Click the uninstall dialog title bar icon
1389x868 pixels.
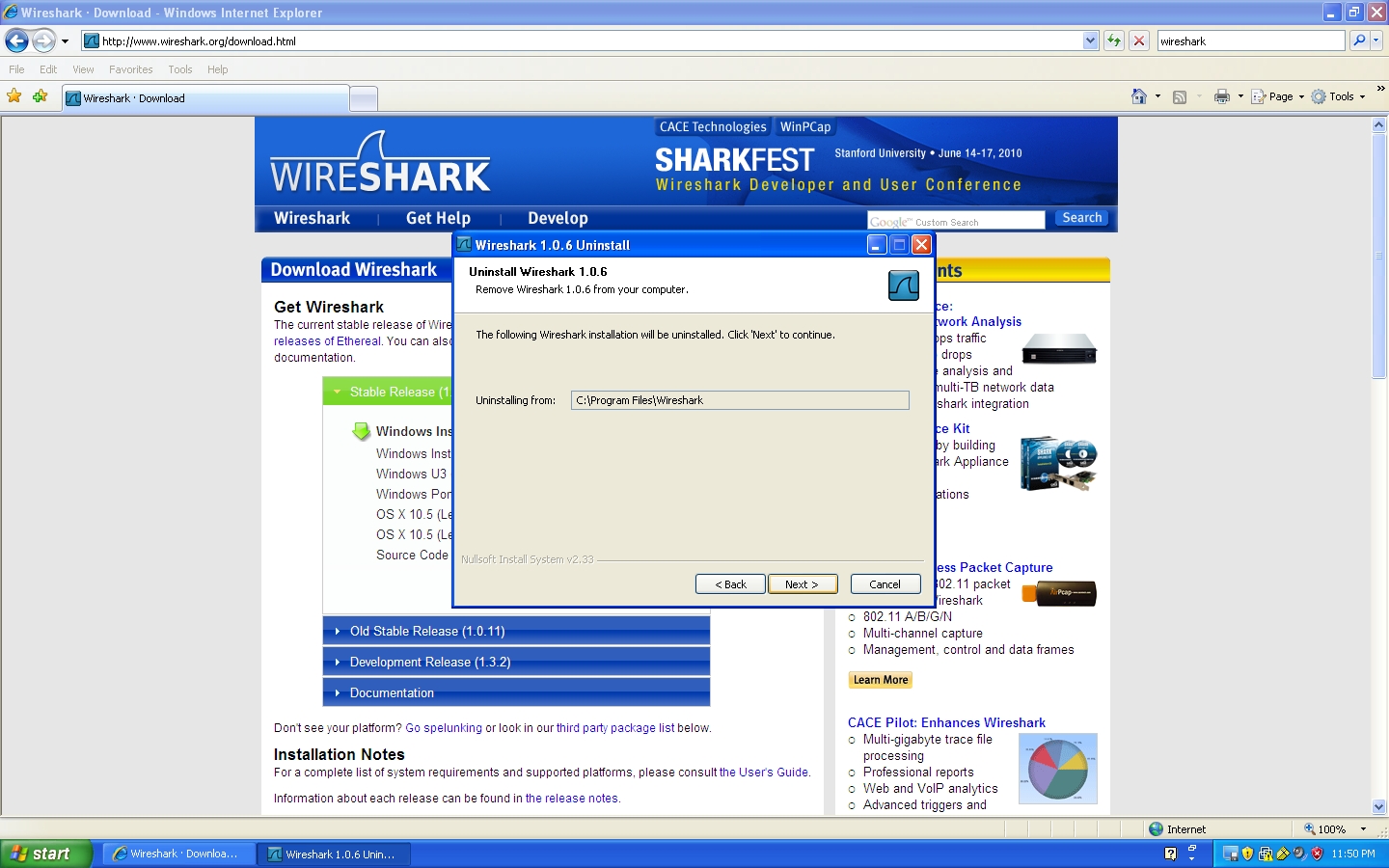464,244
